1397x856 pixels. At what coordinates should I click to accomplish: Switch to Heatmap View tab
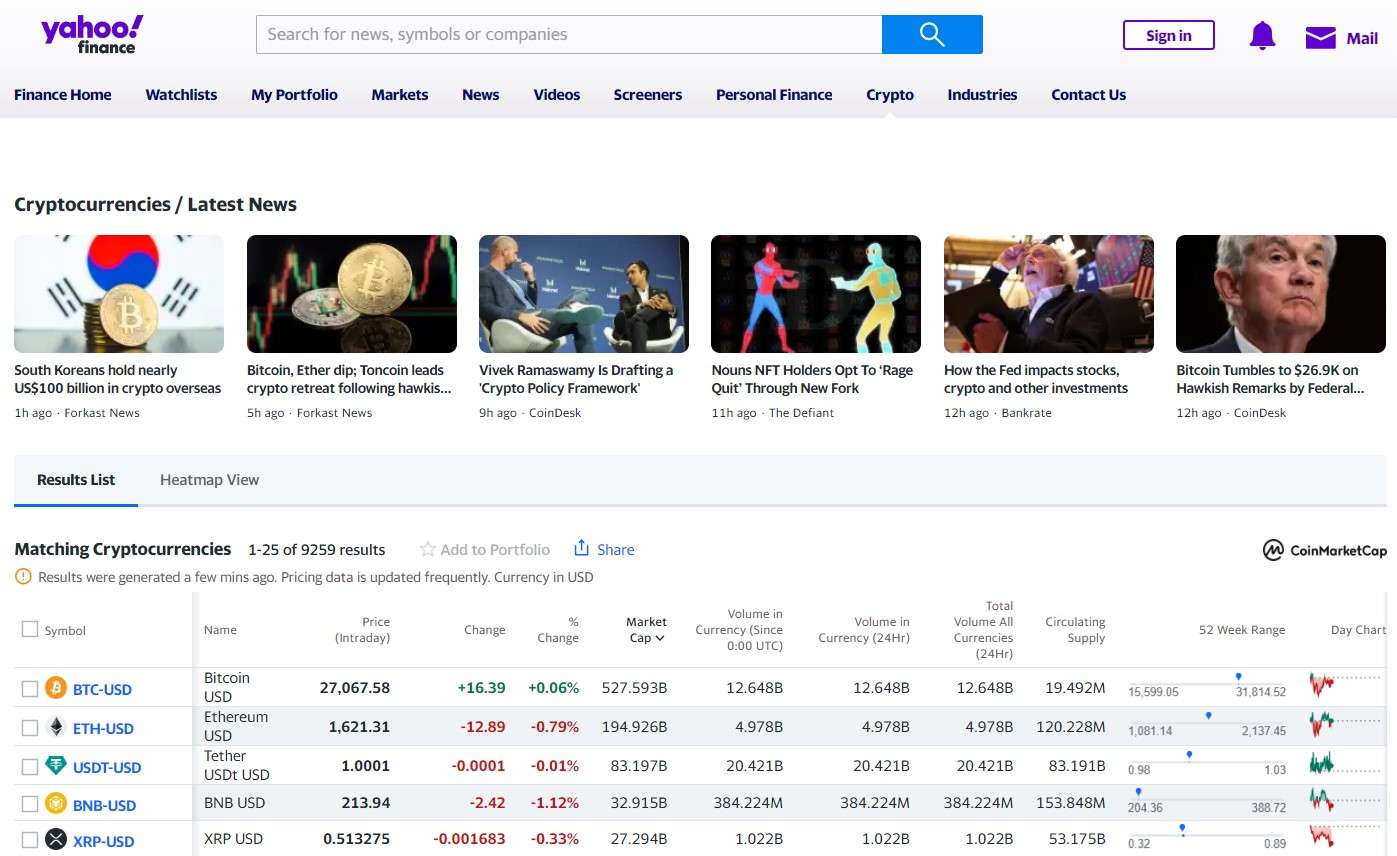click(x=209, y=480)
